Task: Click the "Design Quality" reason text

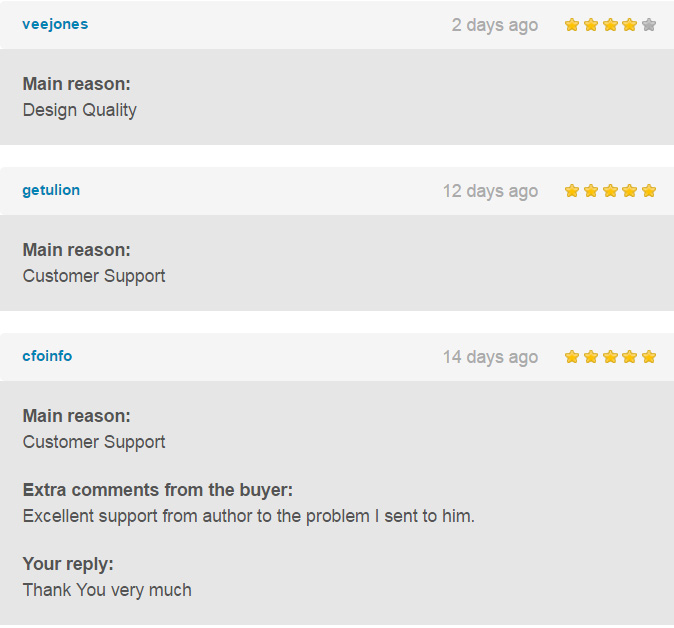Action: pos(80,110)
